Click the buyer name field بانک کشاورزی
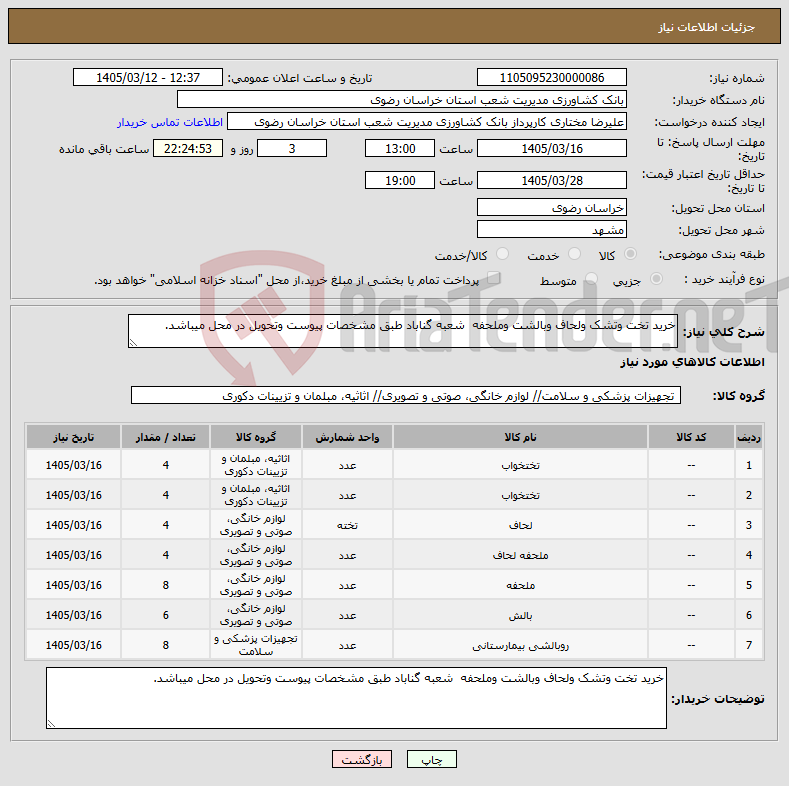 (402, 100)
